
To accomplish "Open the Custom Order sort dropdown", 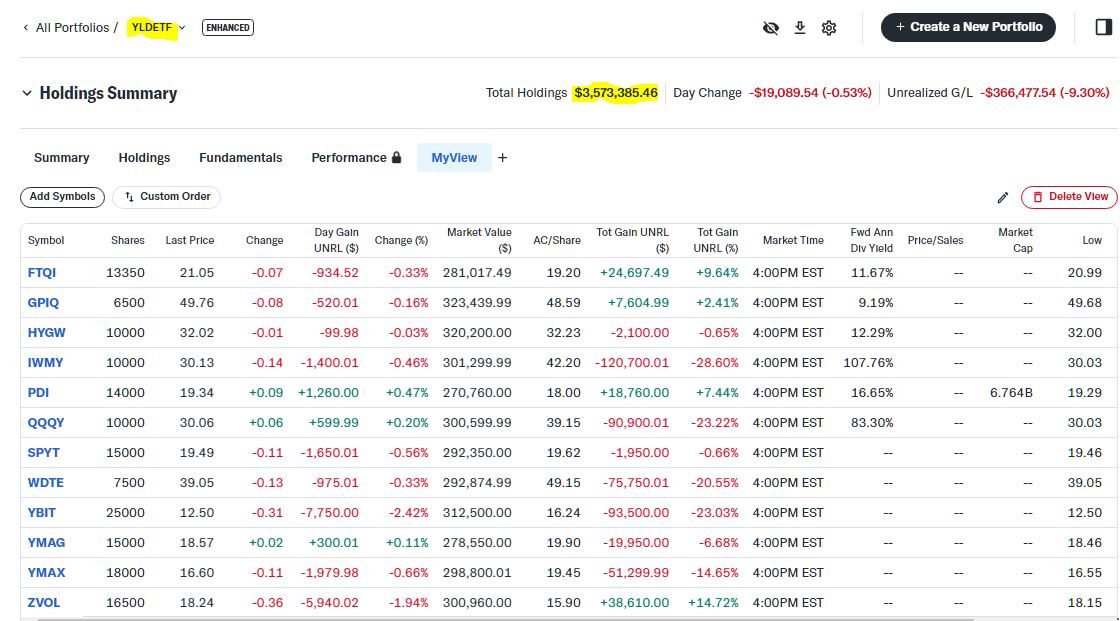I will coord(166,197).
